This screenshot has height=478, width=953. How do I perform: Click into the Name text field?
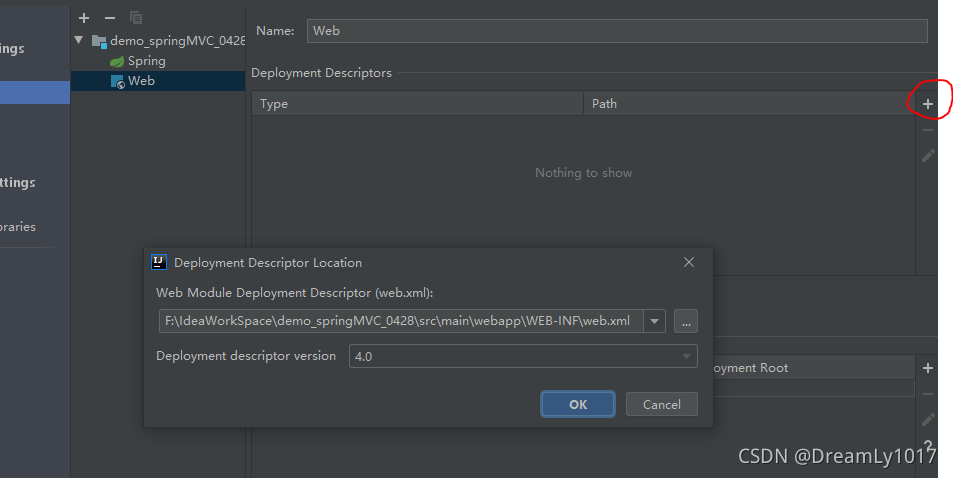(x=617, y=31)
